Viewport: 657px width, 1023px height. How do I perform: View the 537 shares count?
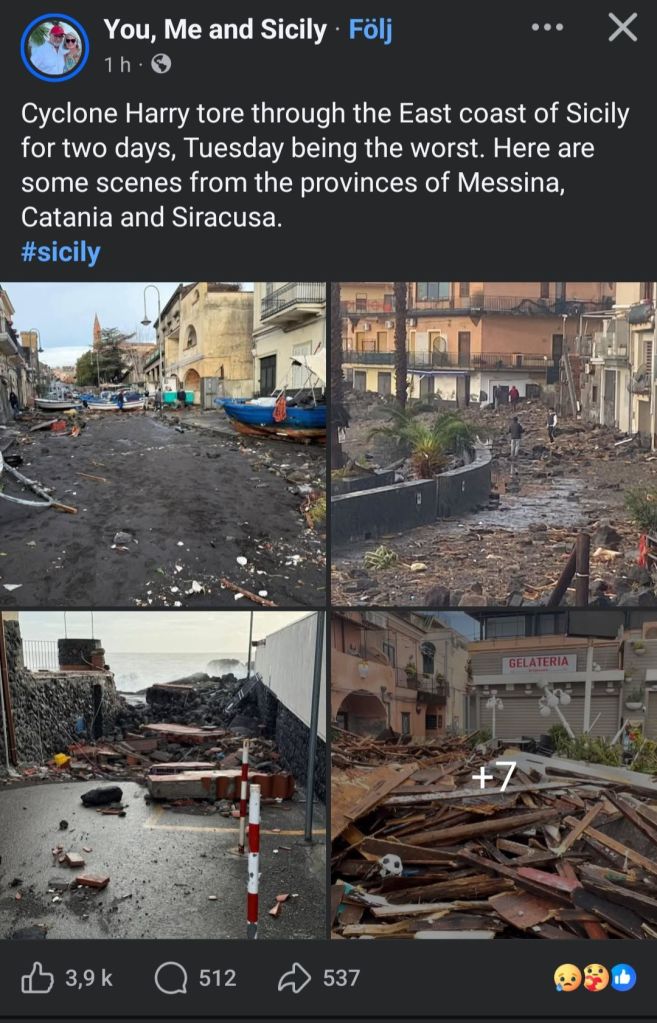(341, 978)
